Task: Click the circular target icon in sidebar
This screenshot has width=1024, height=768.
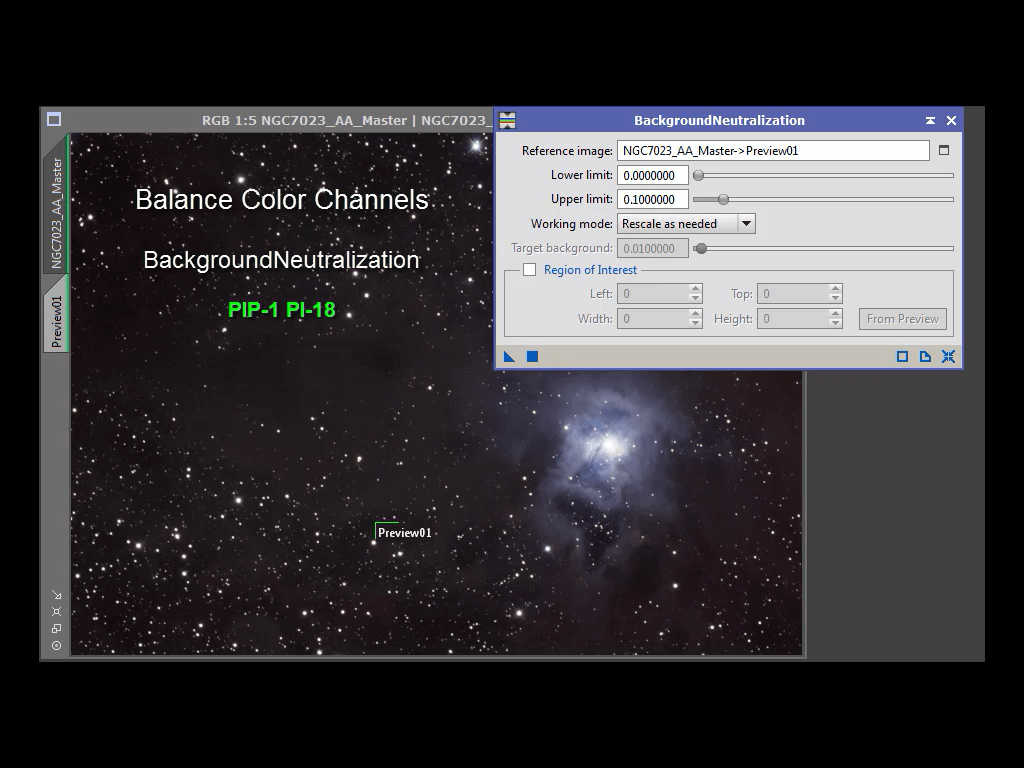Action: pyautogui.click(x=56, y=645)
